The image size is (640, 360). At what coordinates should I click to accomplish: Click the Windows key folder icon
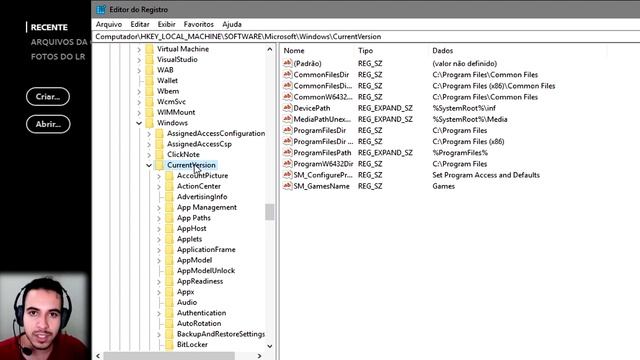pyautogui.click(x=150, y=123)
